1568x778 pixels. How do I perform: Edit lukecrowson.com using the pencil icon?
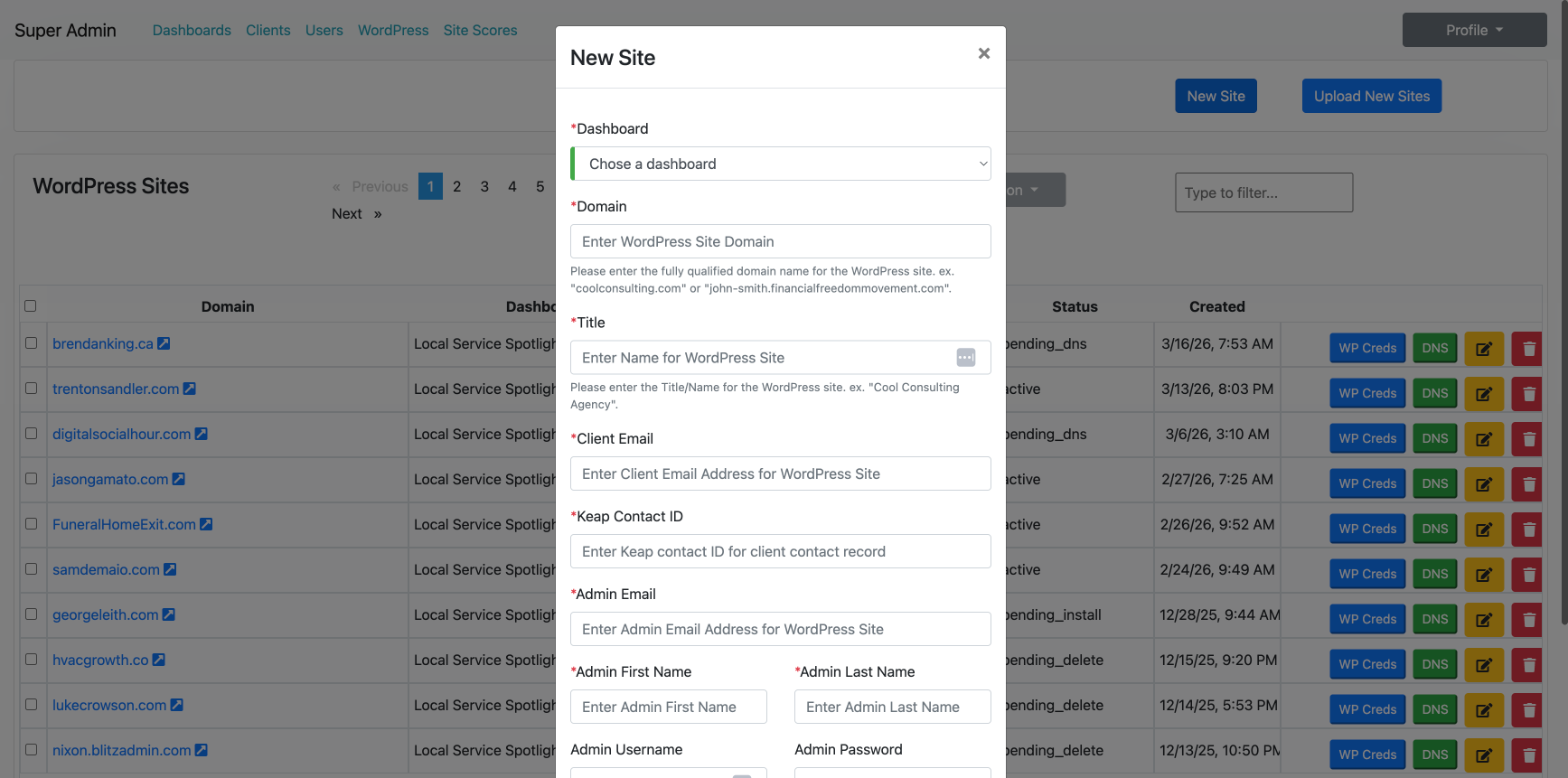pos(1484,709)
